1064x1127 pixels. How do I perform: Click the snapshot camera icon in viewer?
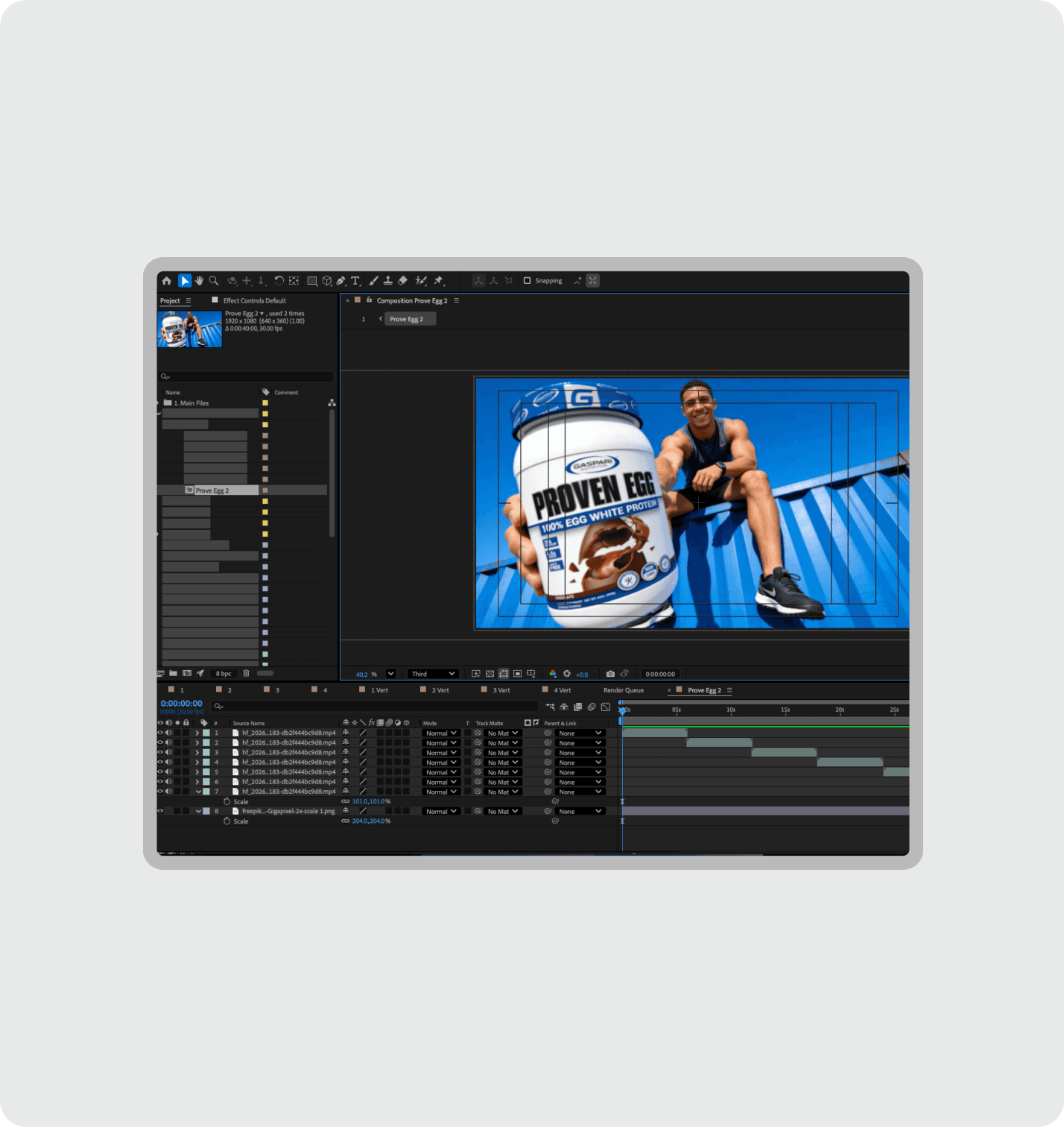click(610, 674)
